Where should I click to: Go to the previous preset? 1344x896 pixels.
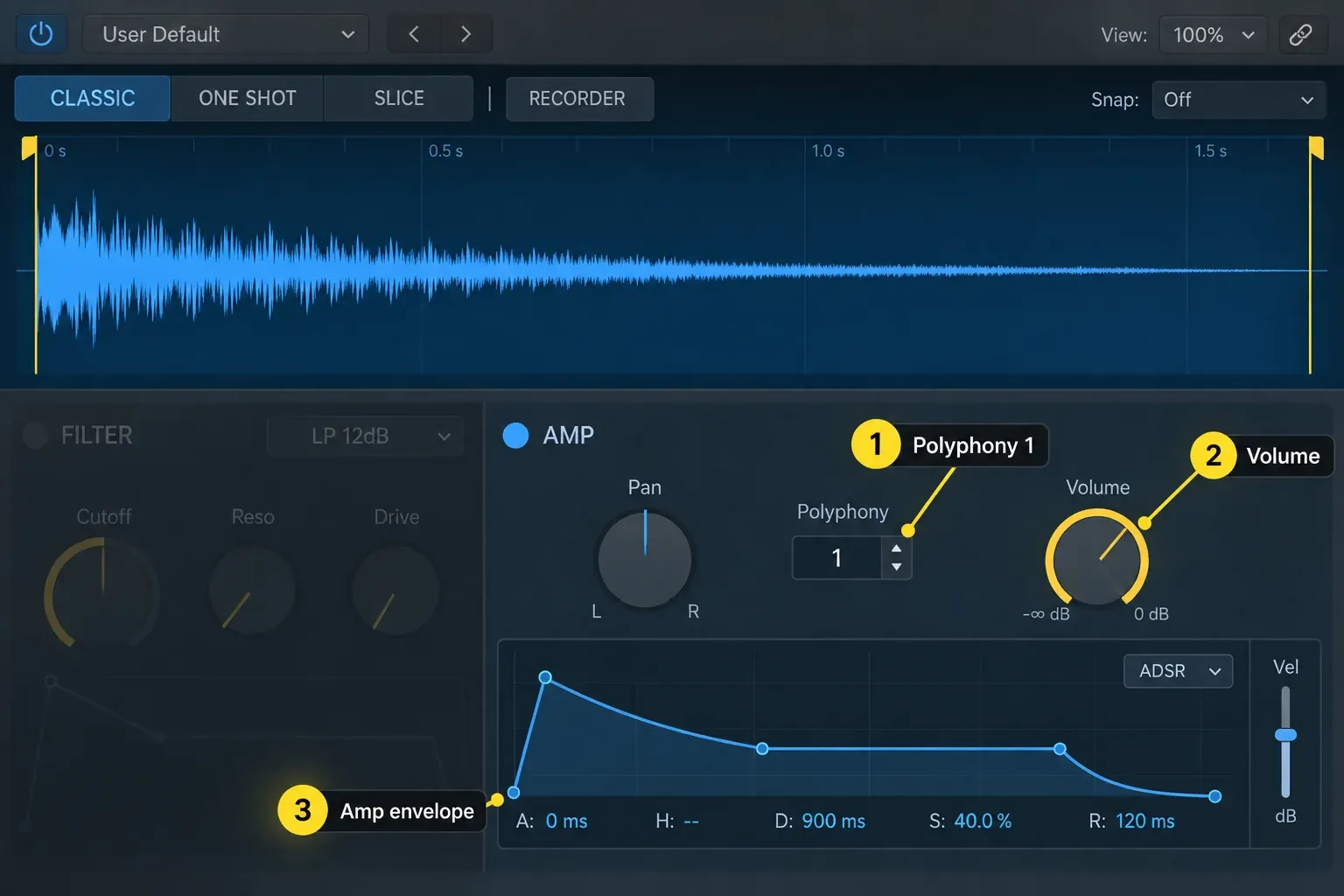[414, 34]
